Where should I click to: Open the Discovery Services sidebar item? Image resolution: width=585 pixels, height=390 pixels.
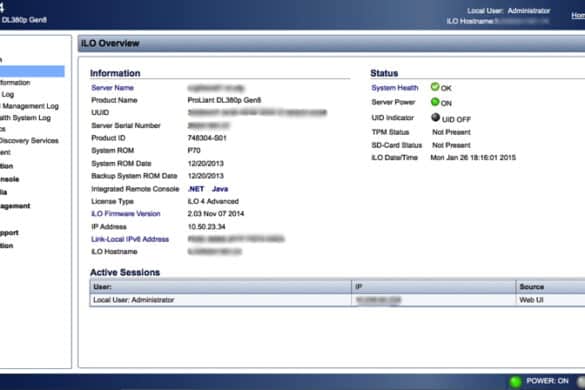(x=29, y=141)
